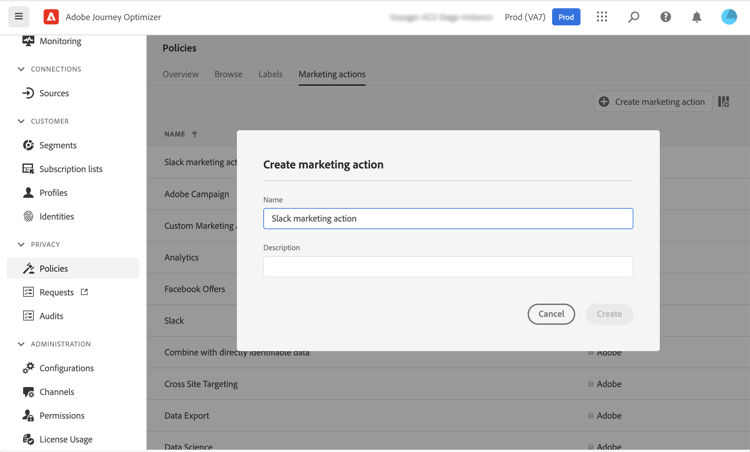
Task: Click the Description input field
Action: tap(448, 267)
